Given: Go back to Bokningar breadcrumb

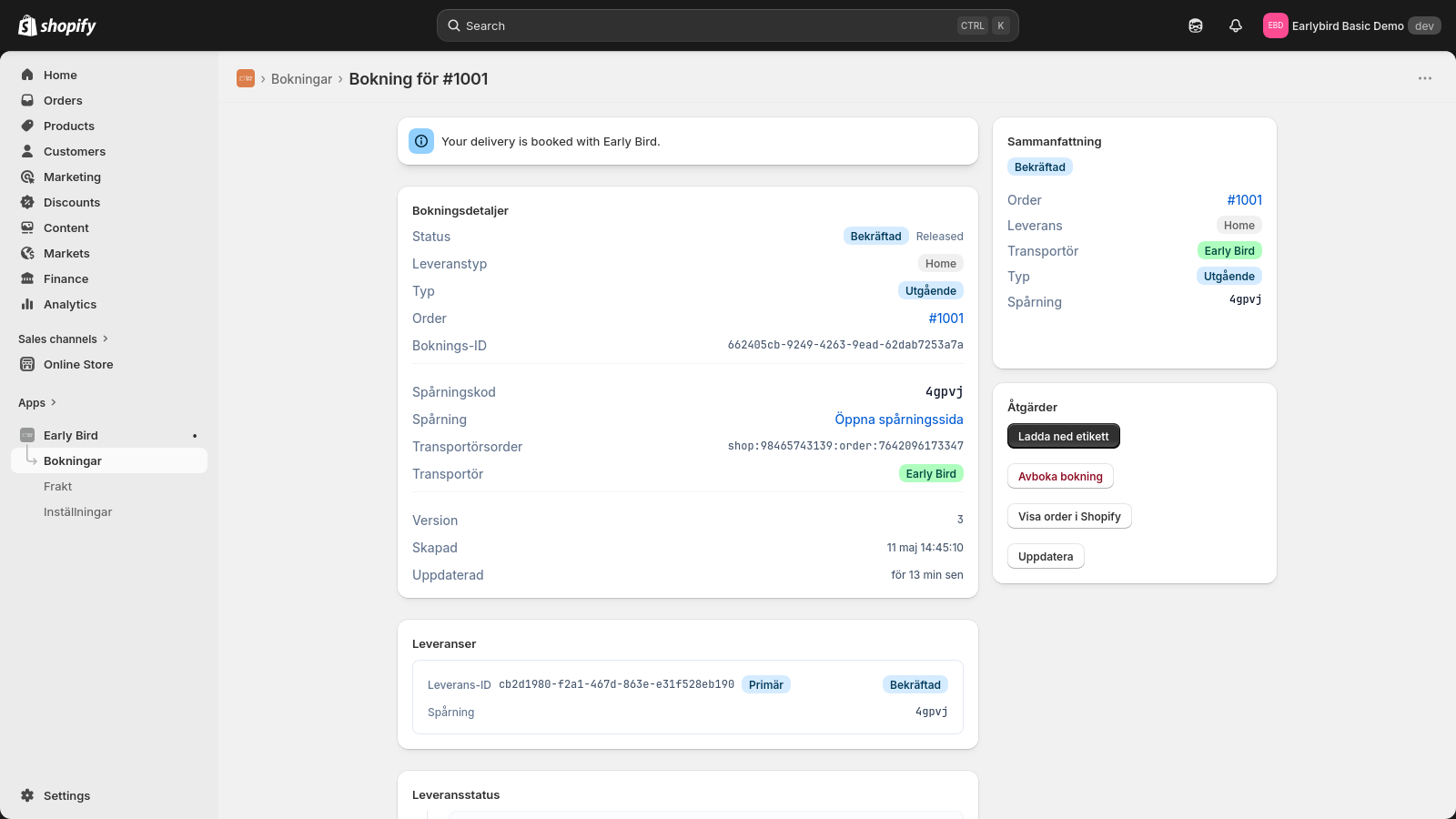Looking at the screenshot, I should pos(301,79).
